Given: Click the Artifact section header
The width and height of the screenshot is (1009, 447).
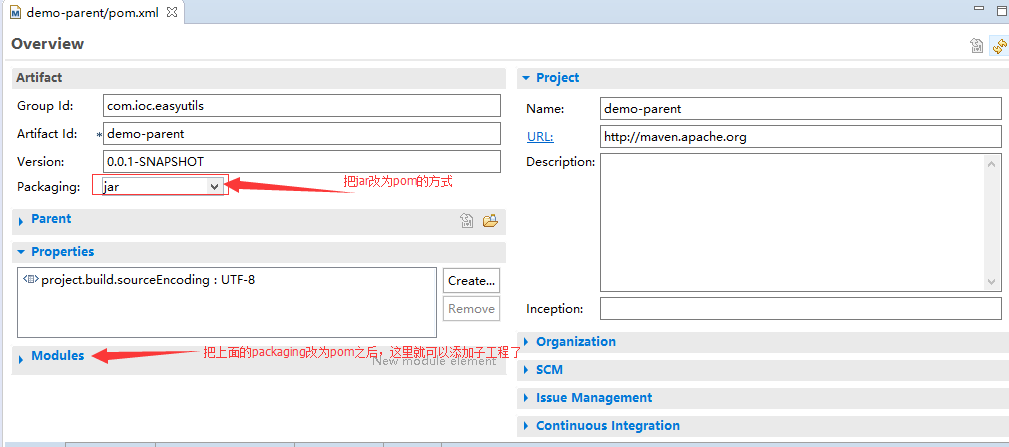Looking at the screenshot, I should [x=259, y=78].
